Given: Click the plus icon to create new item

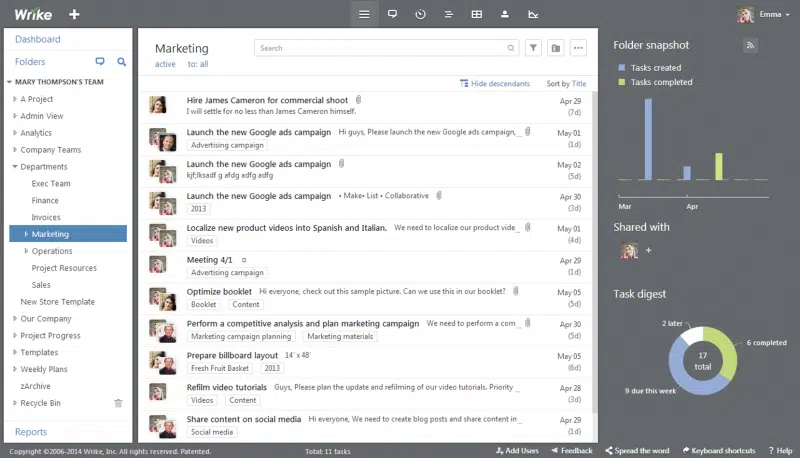Looking at the screenshot, I should tap(74, 14).
